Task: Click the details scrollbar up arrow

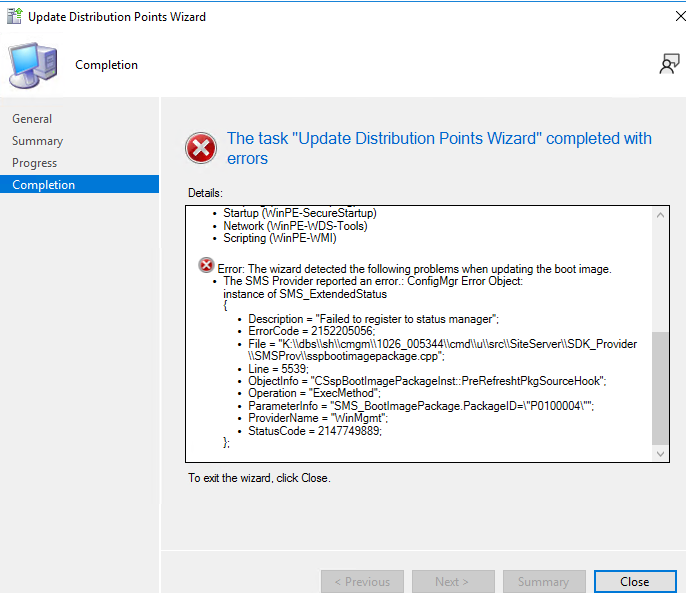Action: [x=660, y=215]
